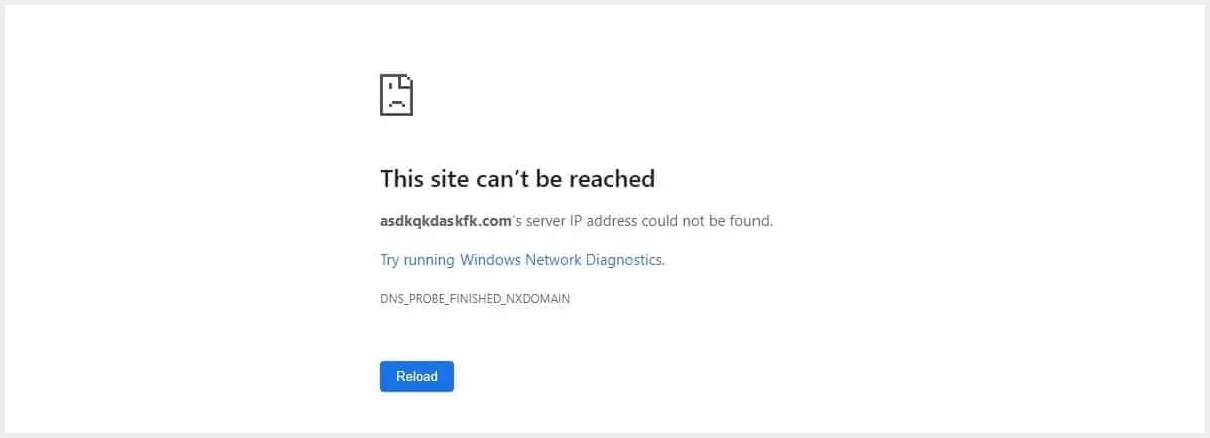Click the word "This" in the heading
1210x438 pixels.
pos(402,179)
